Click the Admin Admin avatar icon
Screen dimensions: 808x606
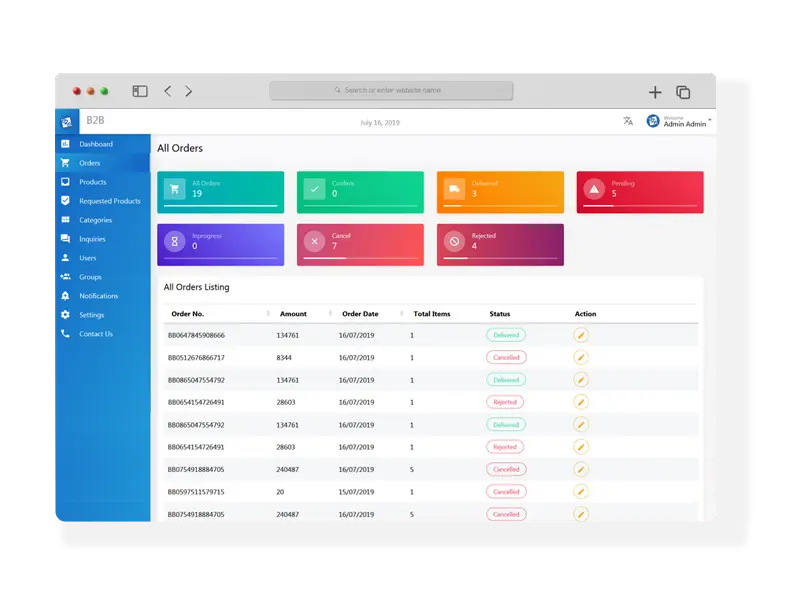pyautogui.click(x=653, y=121)
